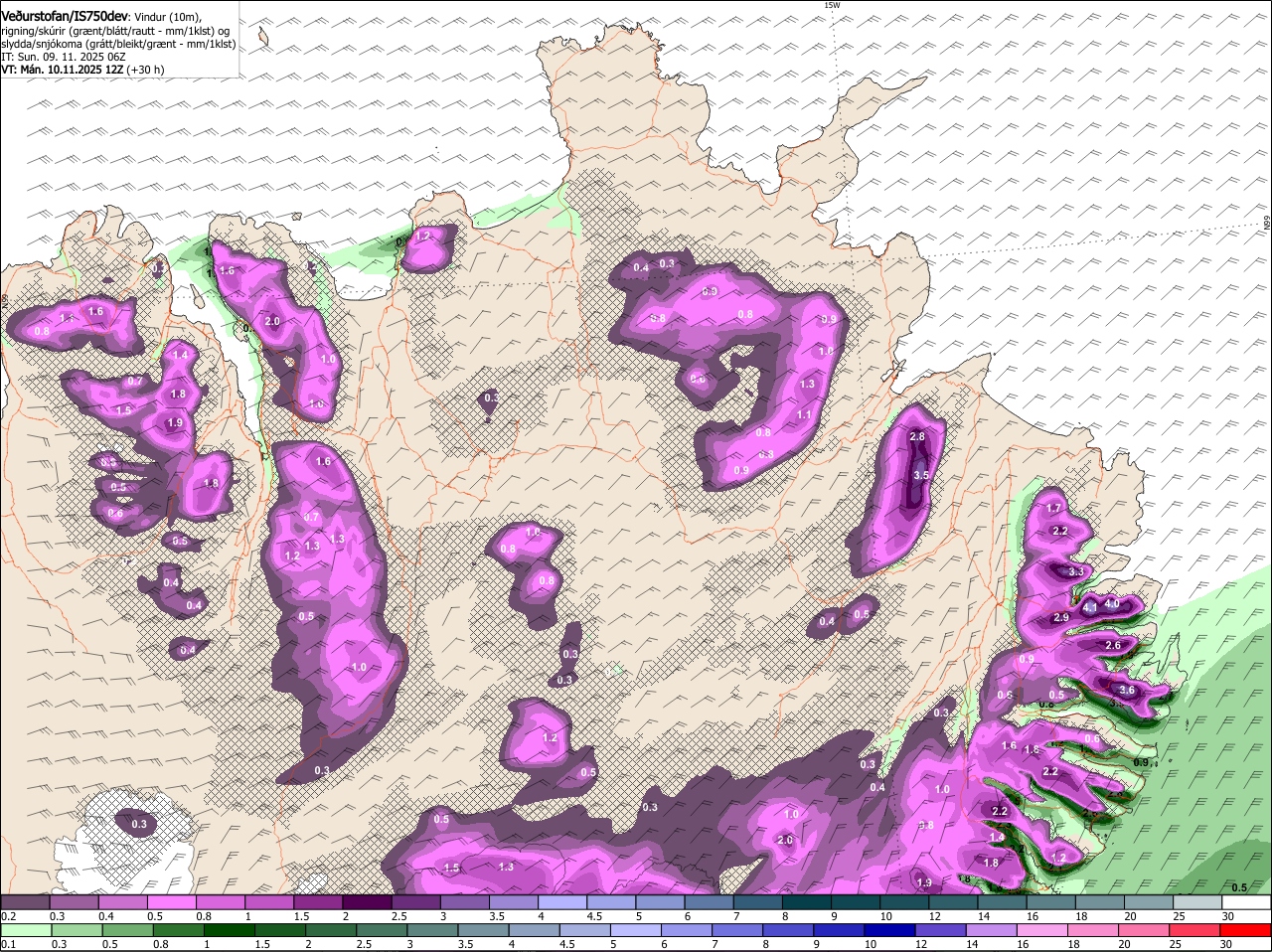Click the 4.0 value on the east coast
Screen dimensions: 1272x952
[1112, 603]
